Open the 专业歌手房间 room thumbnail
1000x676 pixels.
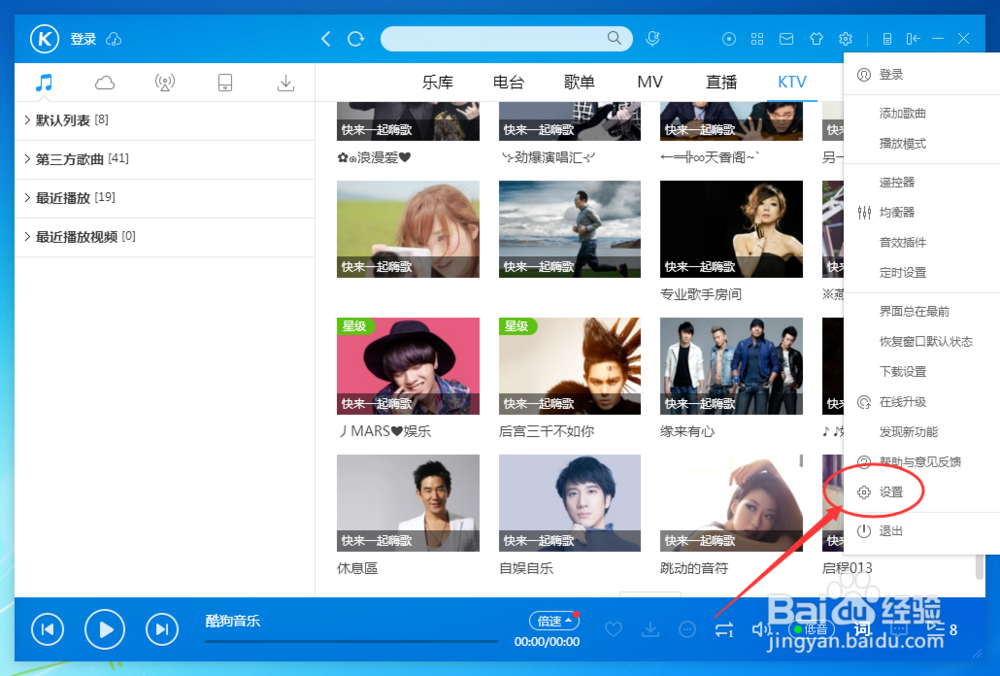[732, 229]
